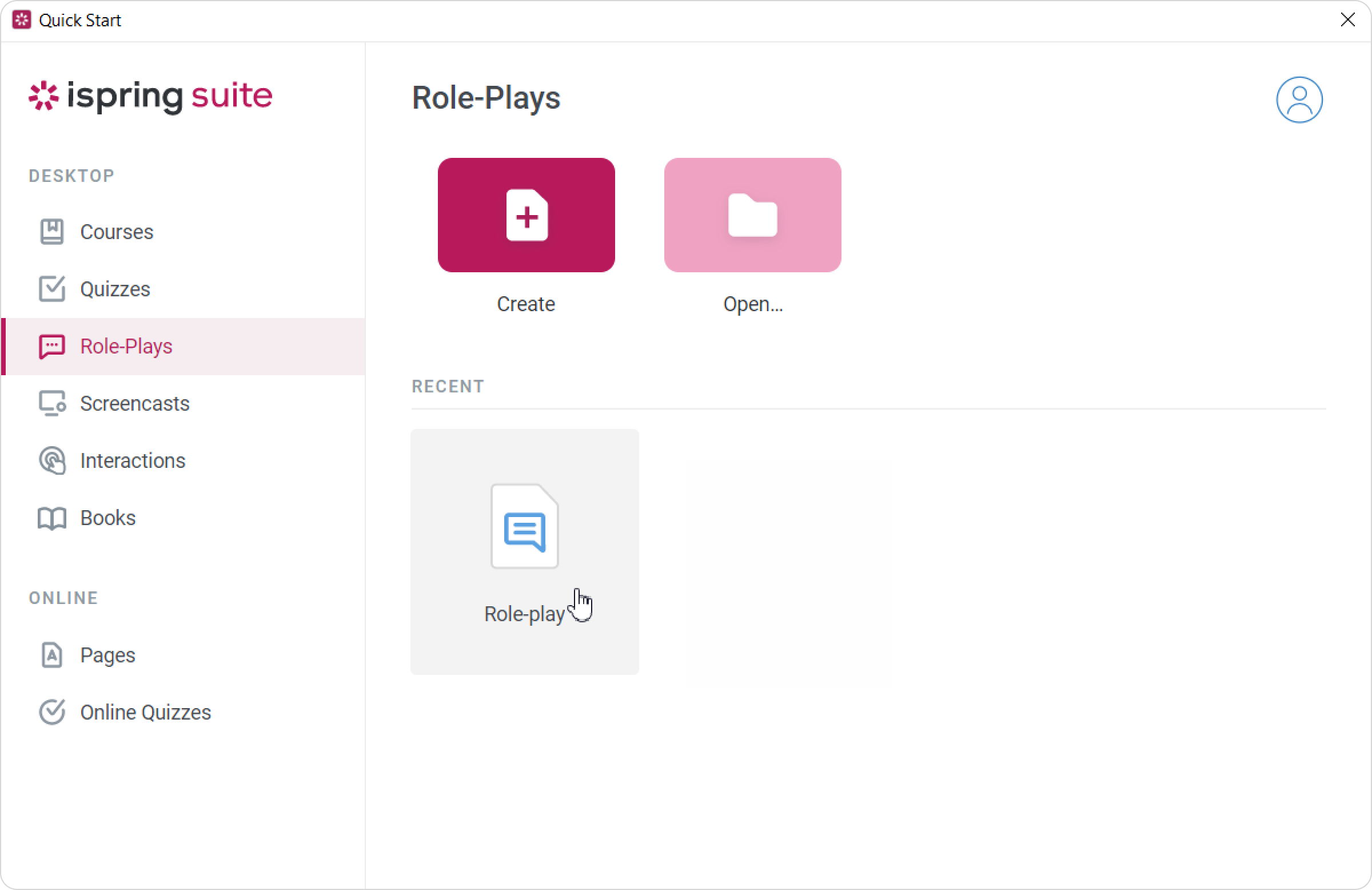The image size is (1372, 890).
Task: Click the Quizzes checkmark icon
Action: click(x=52, y=289)
